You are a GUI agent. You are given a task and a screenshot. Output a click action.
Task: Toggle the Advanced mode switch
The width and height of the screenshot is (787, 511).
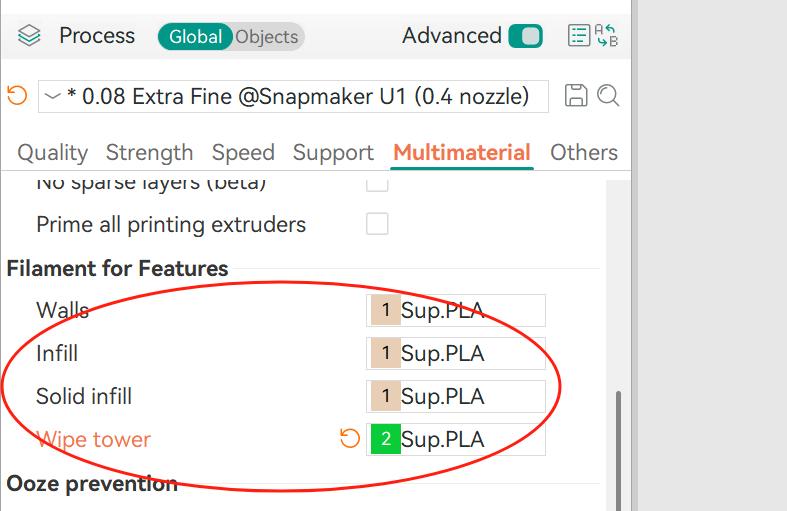click(x=525, y=36)
